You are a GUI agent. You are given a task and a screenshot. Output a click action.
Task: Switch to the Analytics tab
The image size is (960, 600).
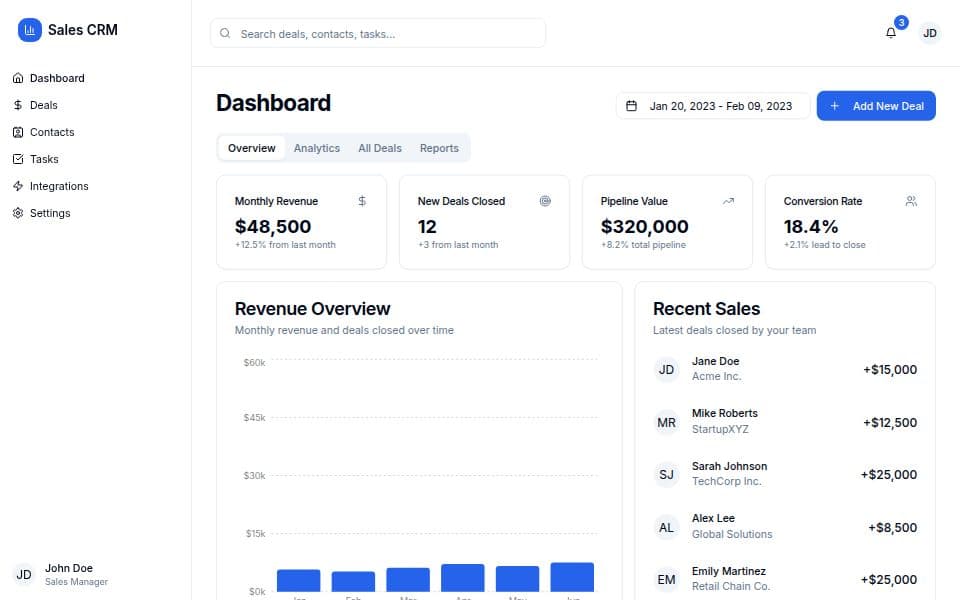click(316, 147)
